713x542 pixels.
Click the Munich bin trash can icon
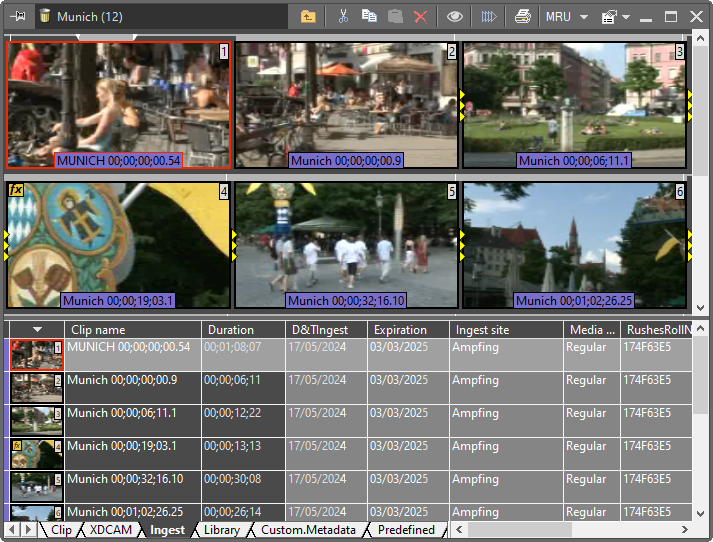coord(45,16)
